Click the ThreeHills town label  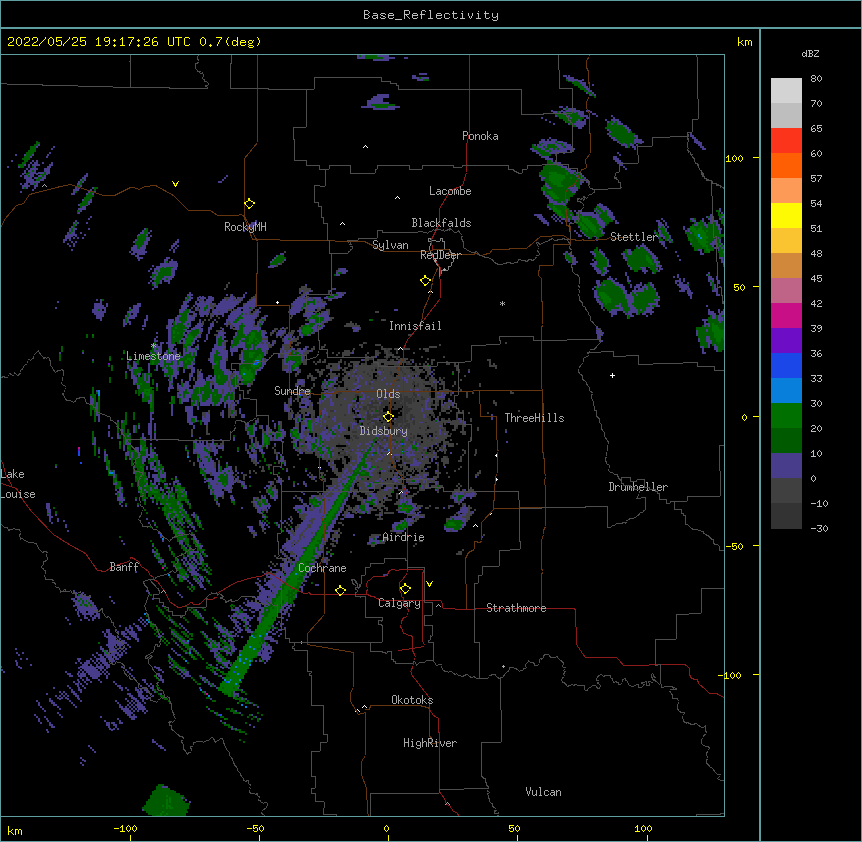(534, 418)
